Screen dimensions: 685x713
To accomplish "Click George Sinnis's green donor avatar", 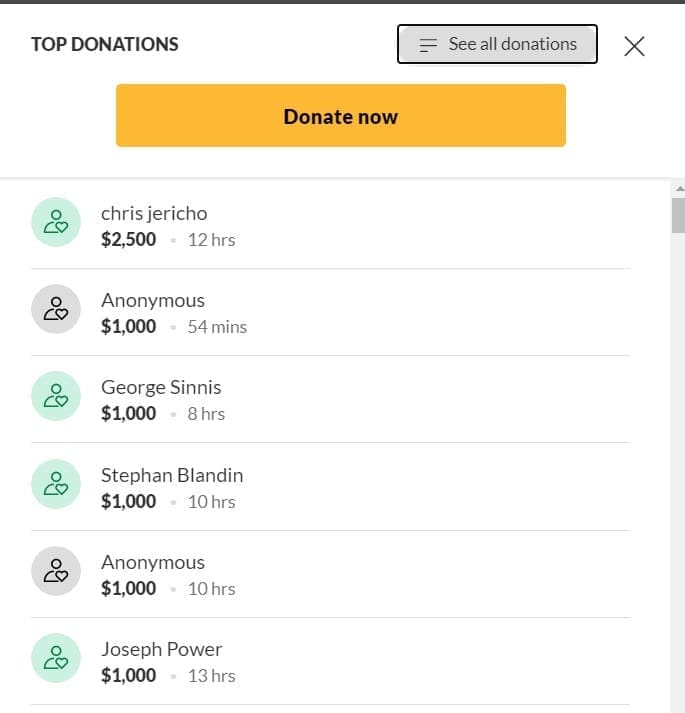I will [x=56, y=396].
